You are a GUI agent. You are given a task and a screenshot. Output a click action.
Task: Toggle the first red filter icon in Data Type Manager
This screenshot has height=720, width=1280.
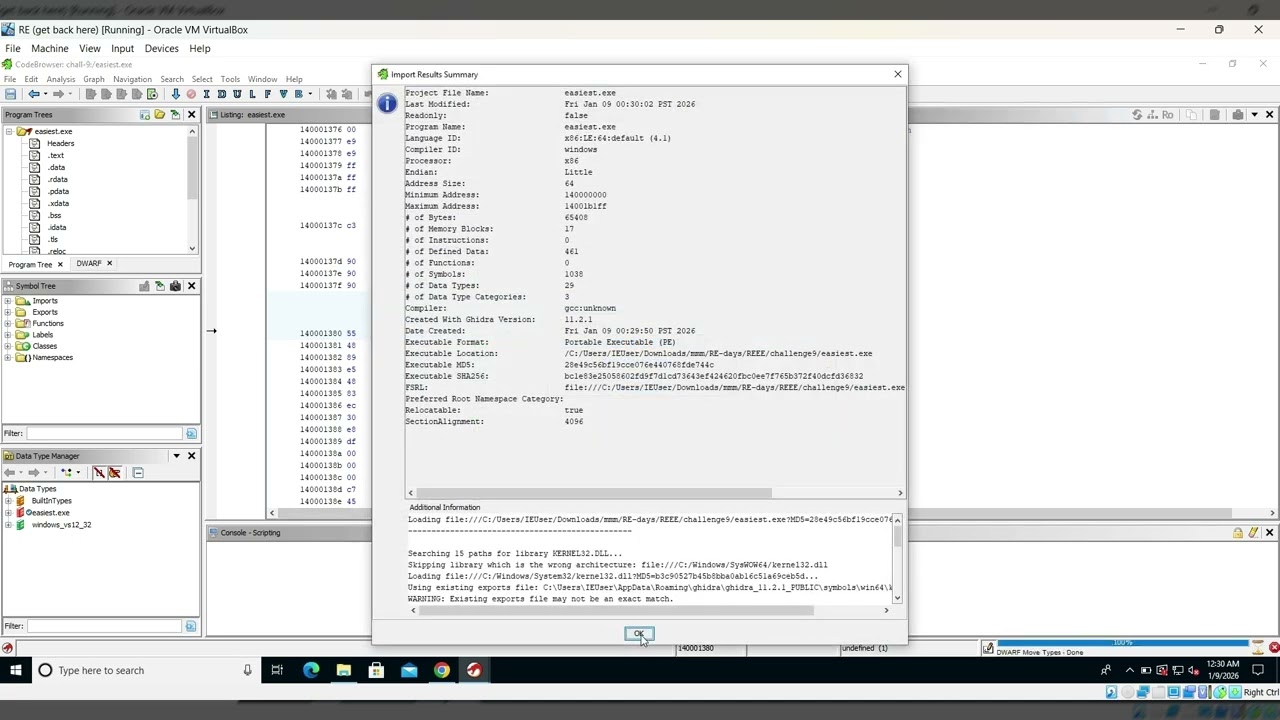(99, 473)
